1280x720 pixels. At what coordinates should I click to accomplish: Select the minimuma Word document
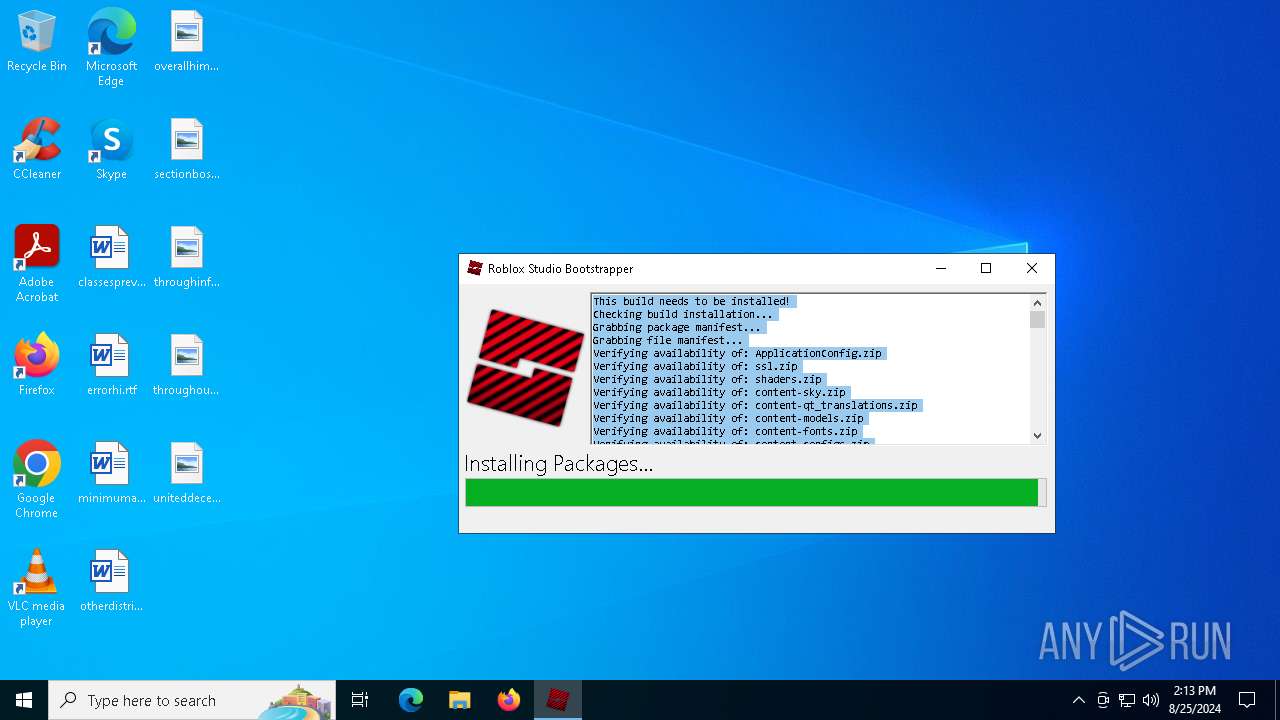[111, 474]
